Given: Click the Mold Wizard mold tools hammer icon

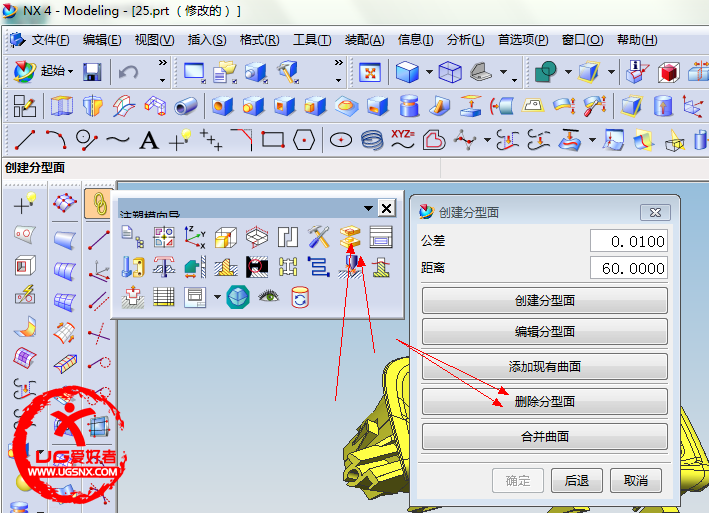Looking at the screenshot, I should click(319, 237).
